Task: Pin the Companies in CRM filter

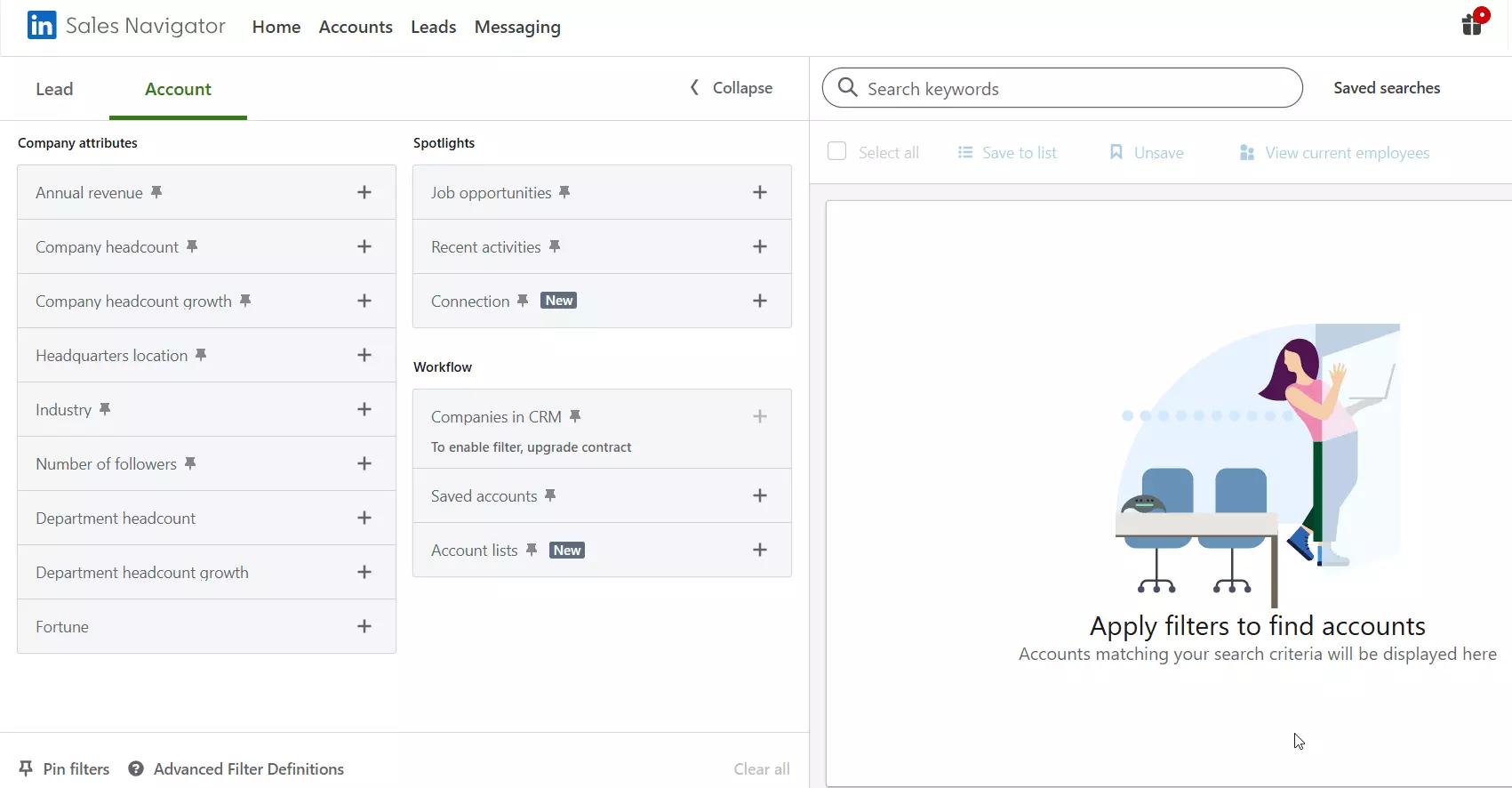Action: [x=575, y=416]
